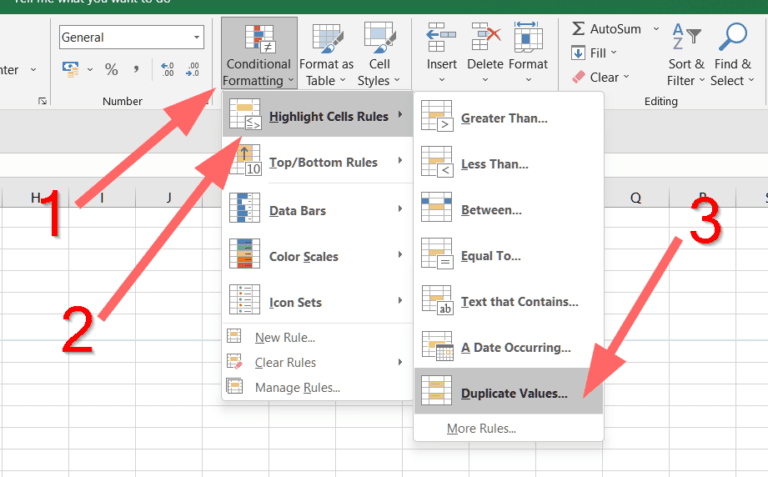Open the Conditional Formatting menu button
This screenshot has width=768, height=477.
[x=259, y=53]
